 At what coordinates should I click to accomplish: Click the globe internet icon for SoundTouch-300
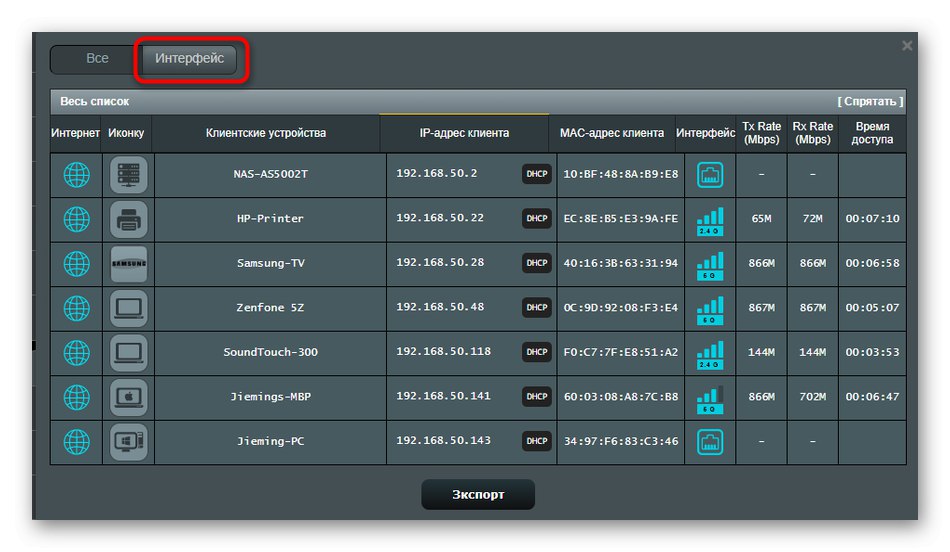pos(76,353)
